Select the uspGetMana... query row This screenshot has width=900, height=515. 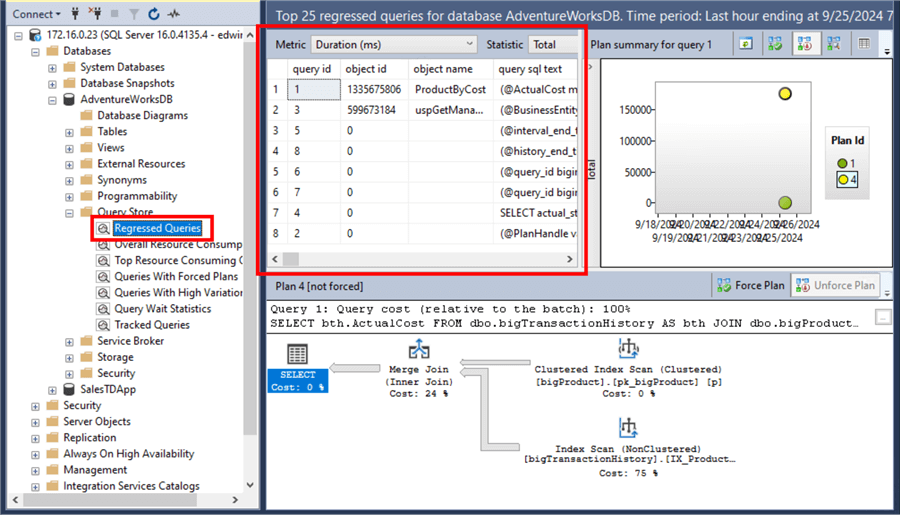coord(424,110)
